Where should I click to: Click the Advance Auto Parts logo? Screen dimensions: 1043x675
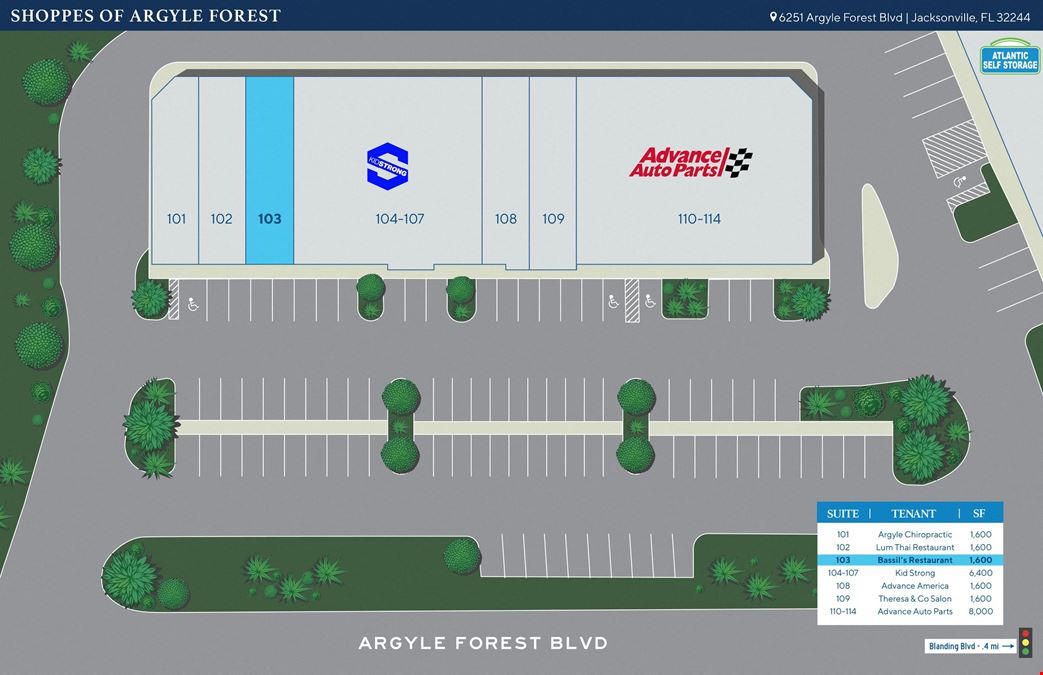(690, 162)
